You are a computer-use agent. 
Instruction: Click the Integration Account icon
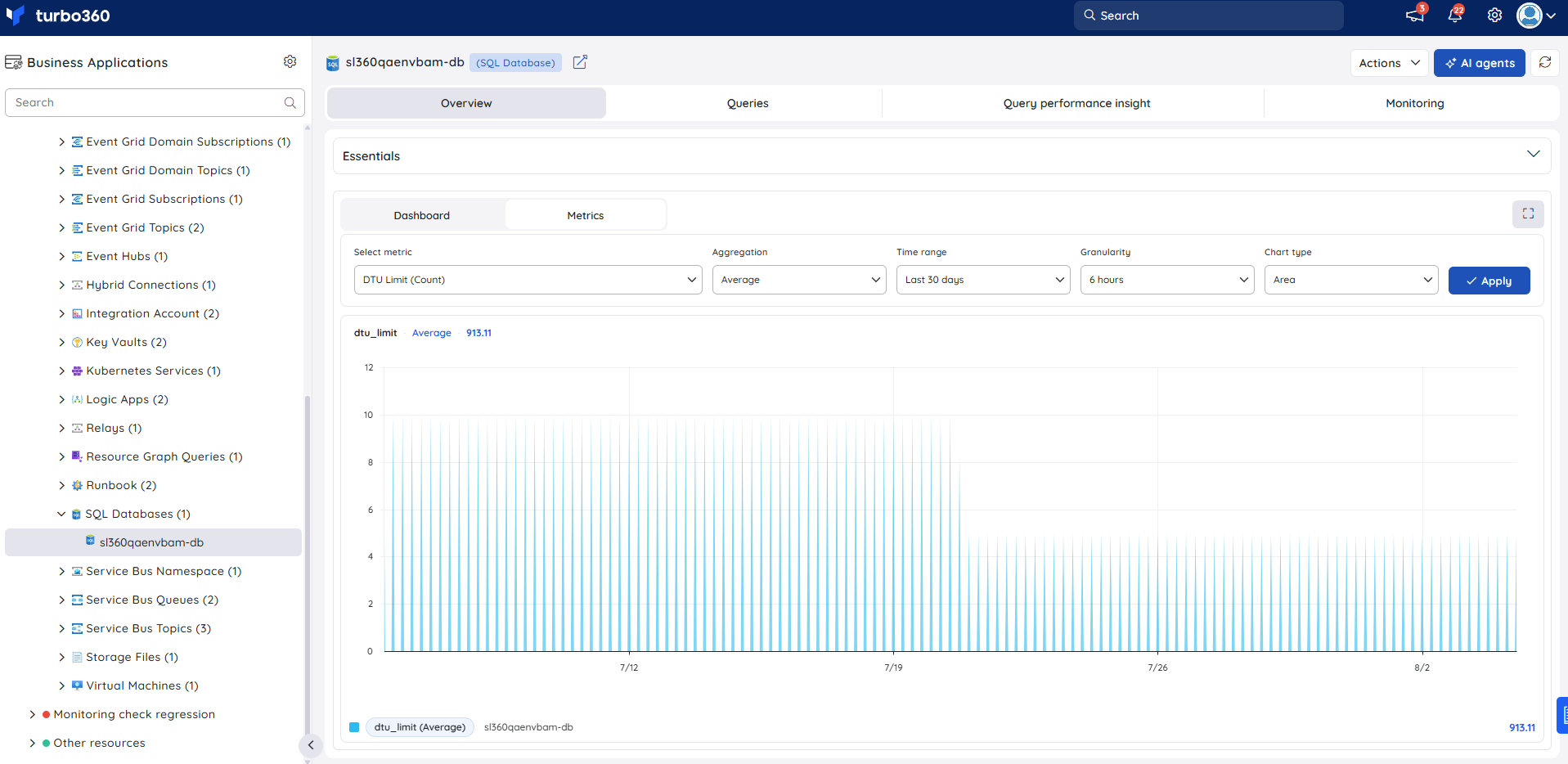[x=77, y=314]
